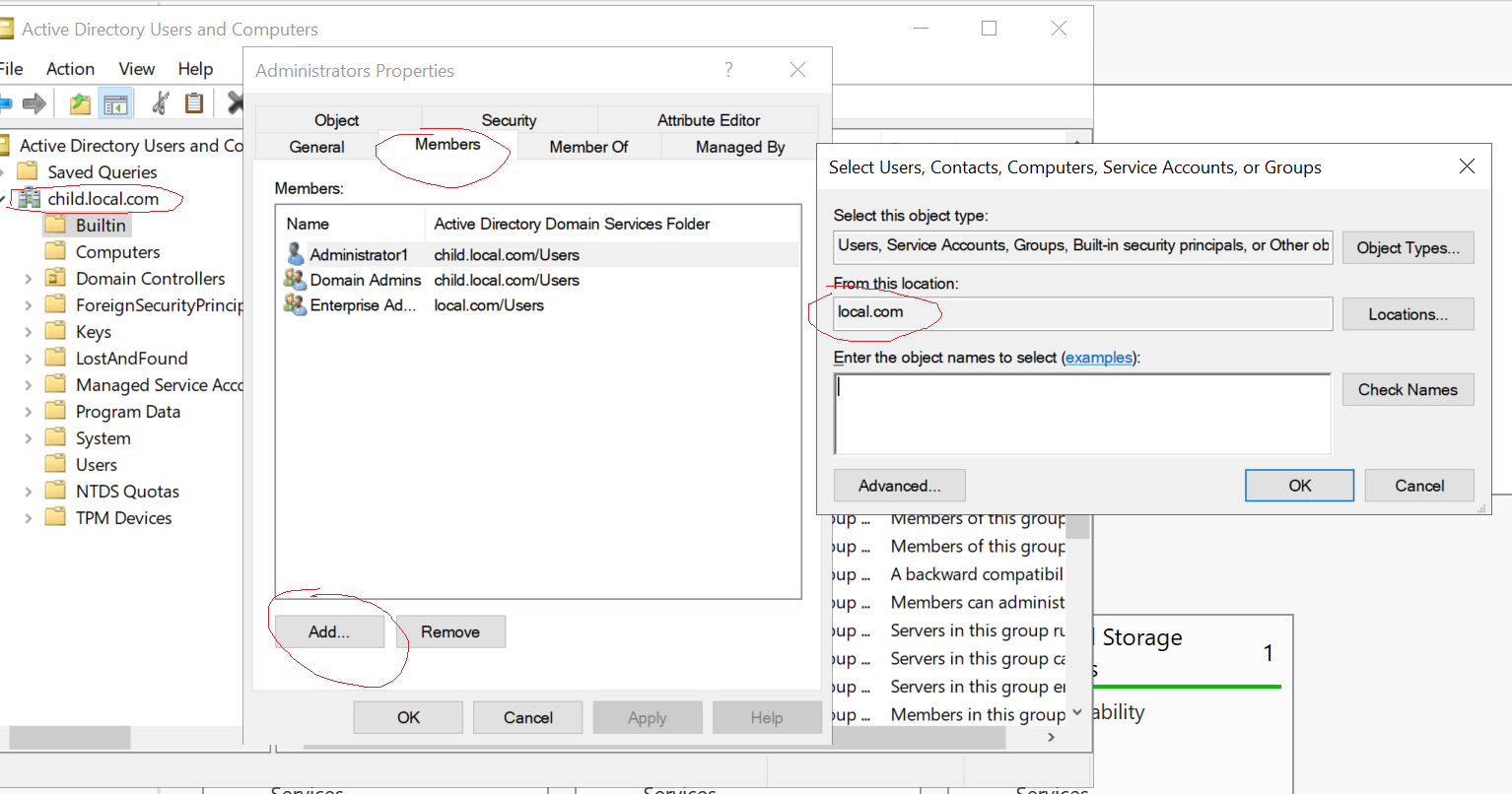Click the TPM Devices folder icon
The width and height of the screenshot is (1512, 794).
(56, 517)
